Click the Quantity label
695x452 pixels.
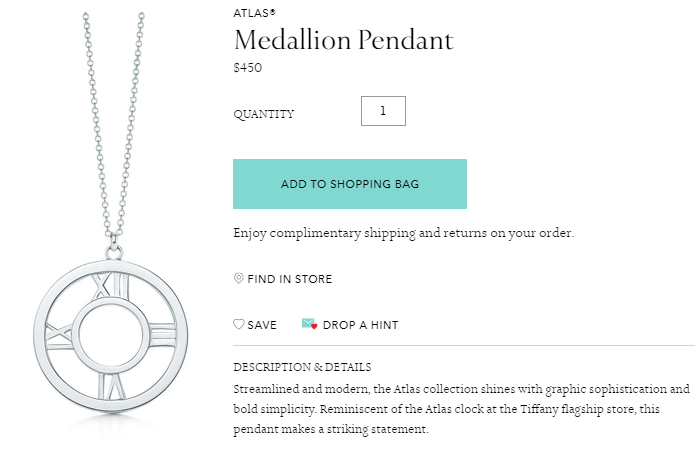tap(264, 114)
